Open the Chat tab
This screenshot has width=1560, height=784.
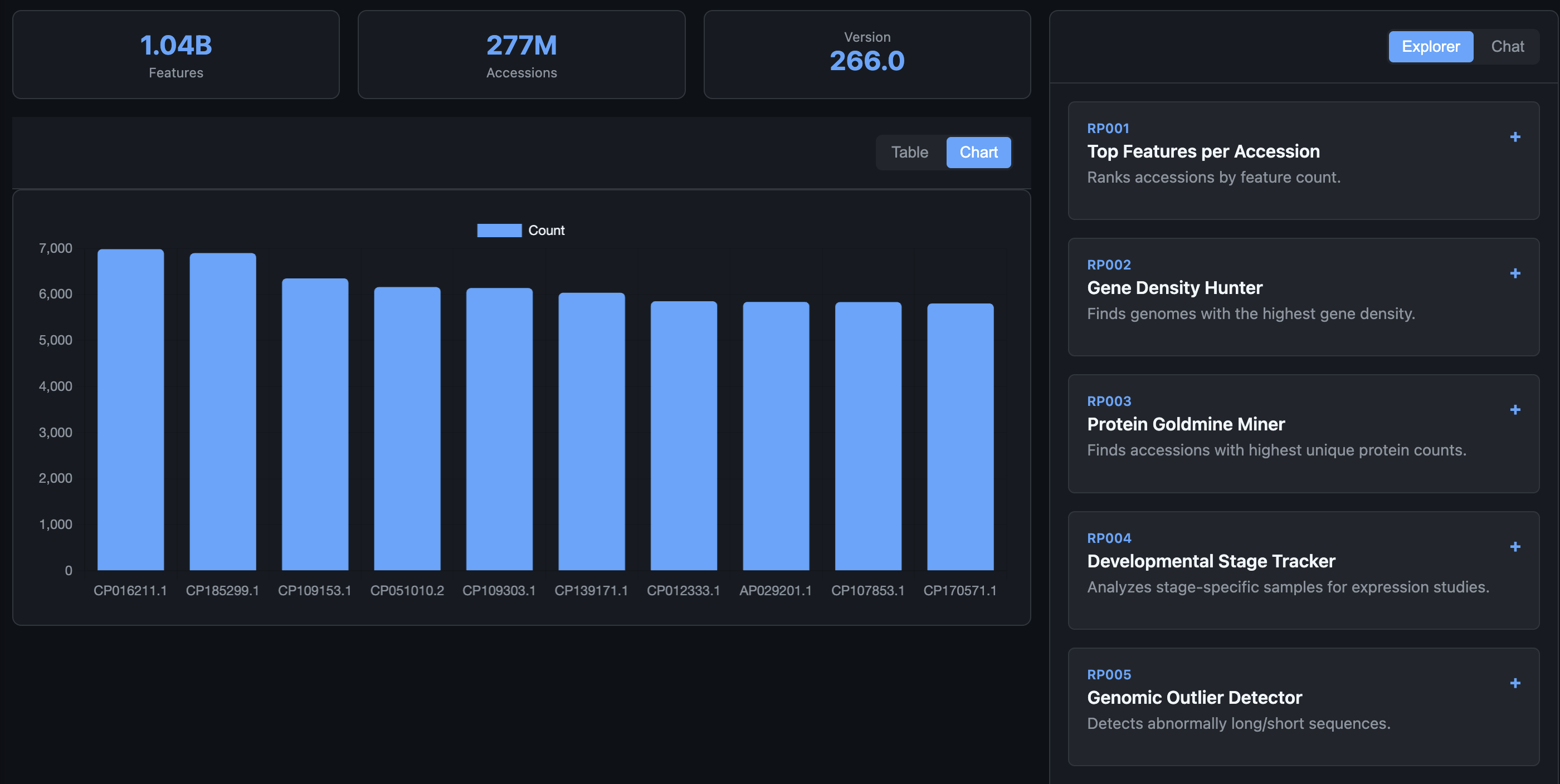1507,47
